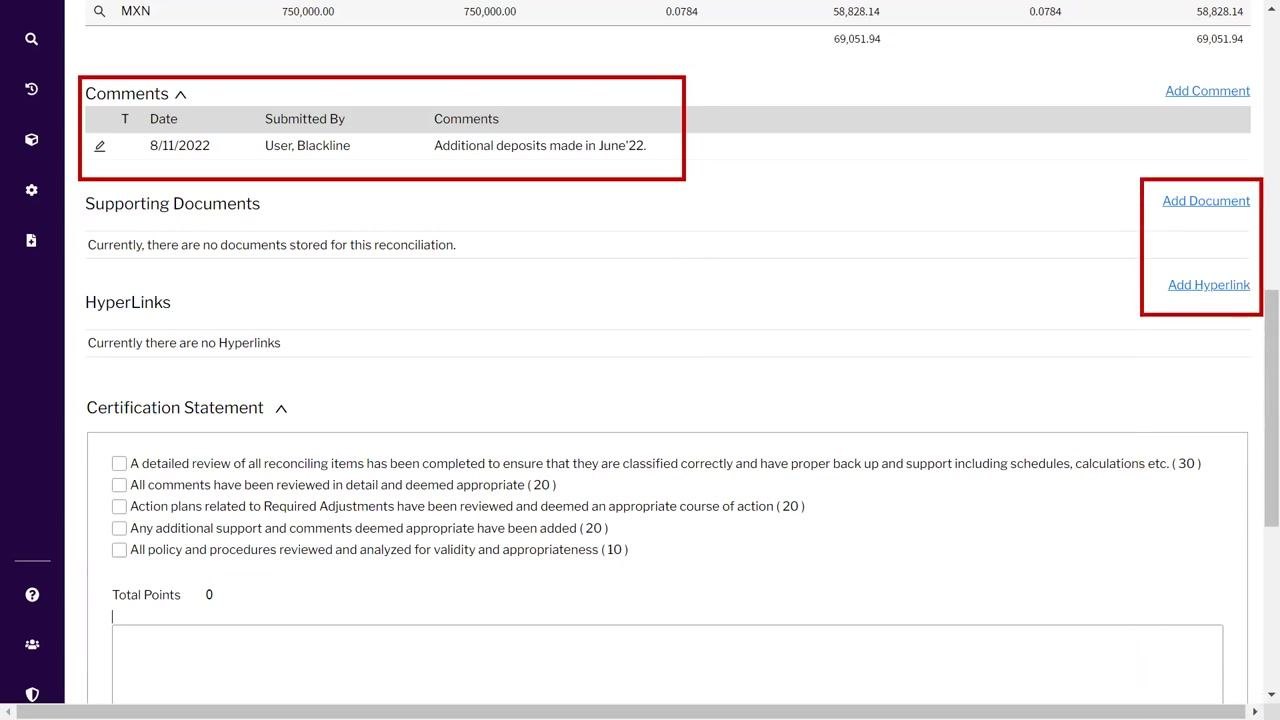The image size is (1280, 720).
Task: Click the right arrow of horizontal scrollbar
Action: point(1255,711)
